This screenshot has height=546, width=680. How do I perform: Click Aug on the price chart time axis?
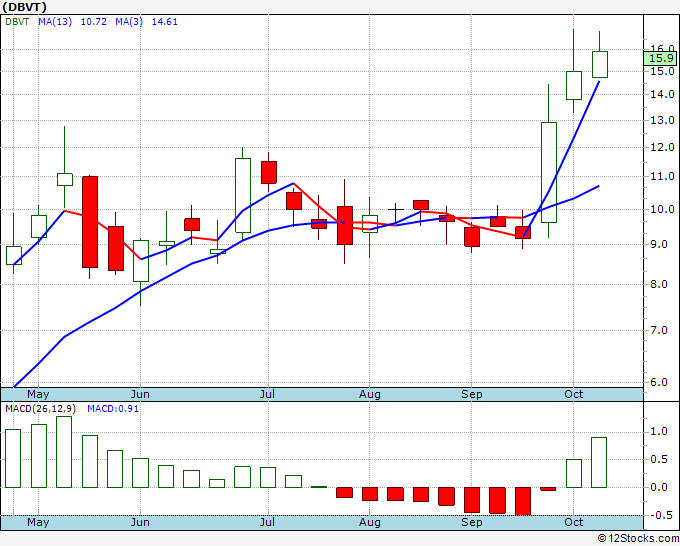click(x=369, y=394)
